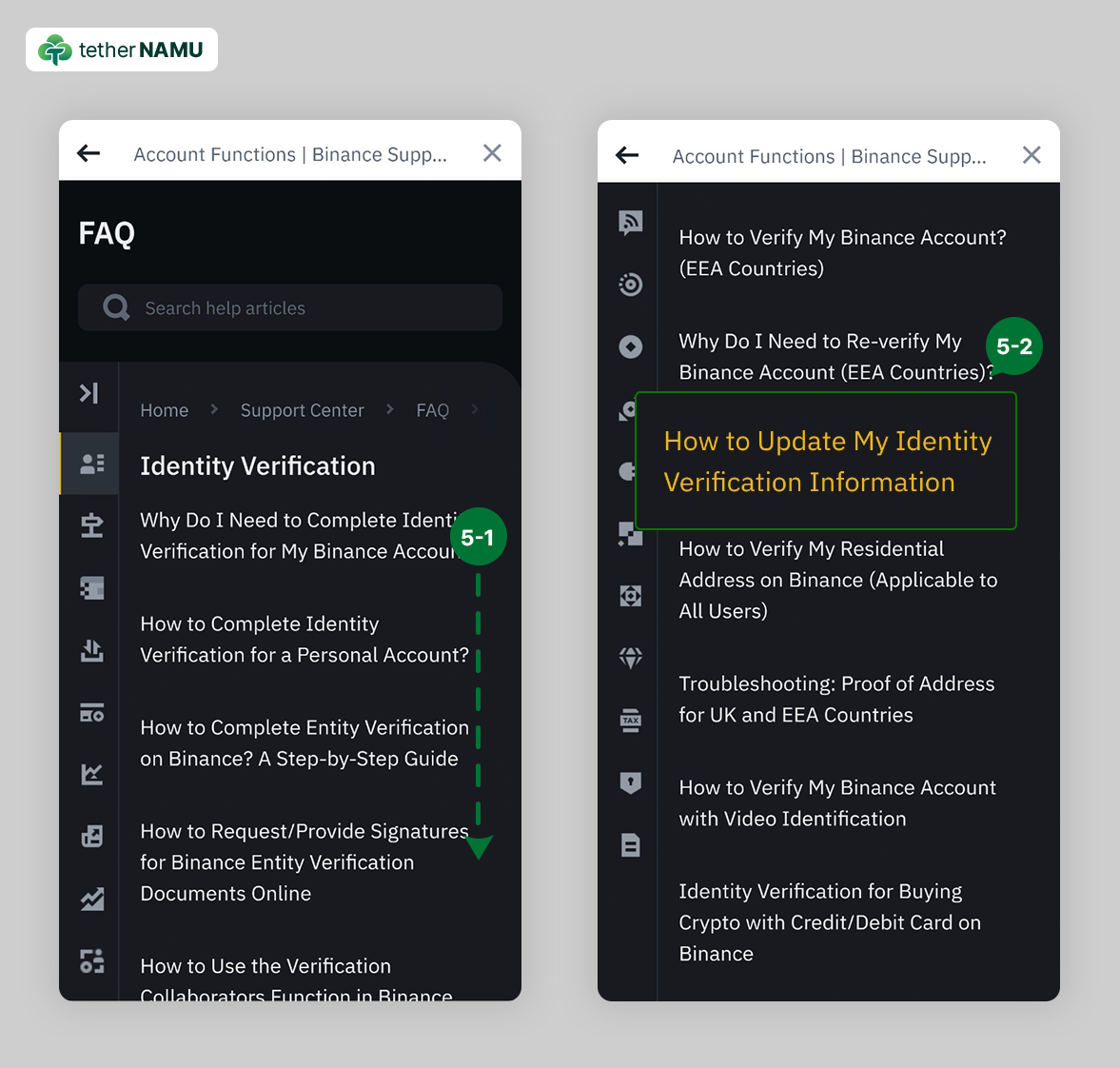1120x1068 pixels.
Task: Open Support Center breadcrumb link
Action: click(303, 410)
